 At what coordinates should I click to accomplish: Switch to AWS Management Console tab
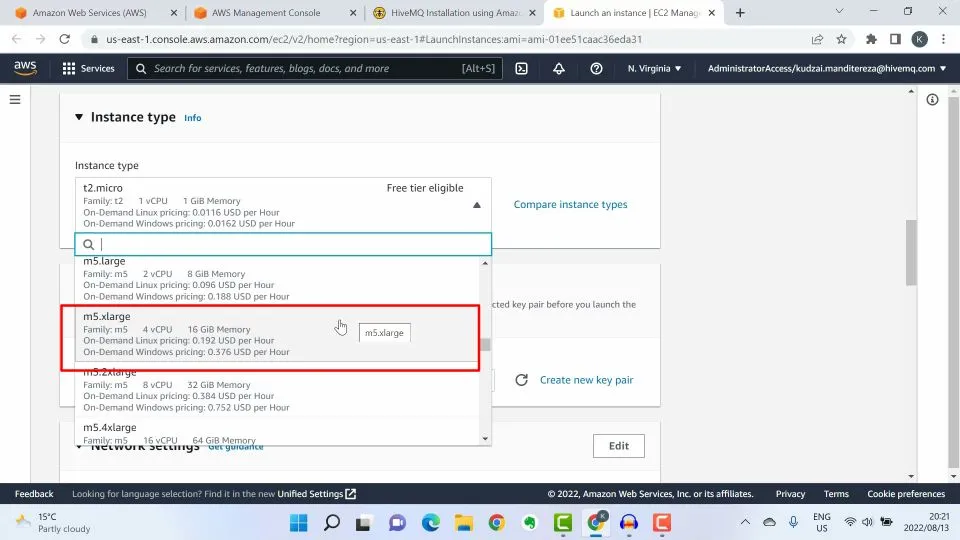click(x=266, y=13)
